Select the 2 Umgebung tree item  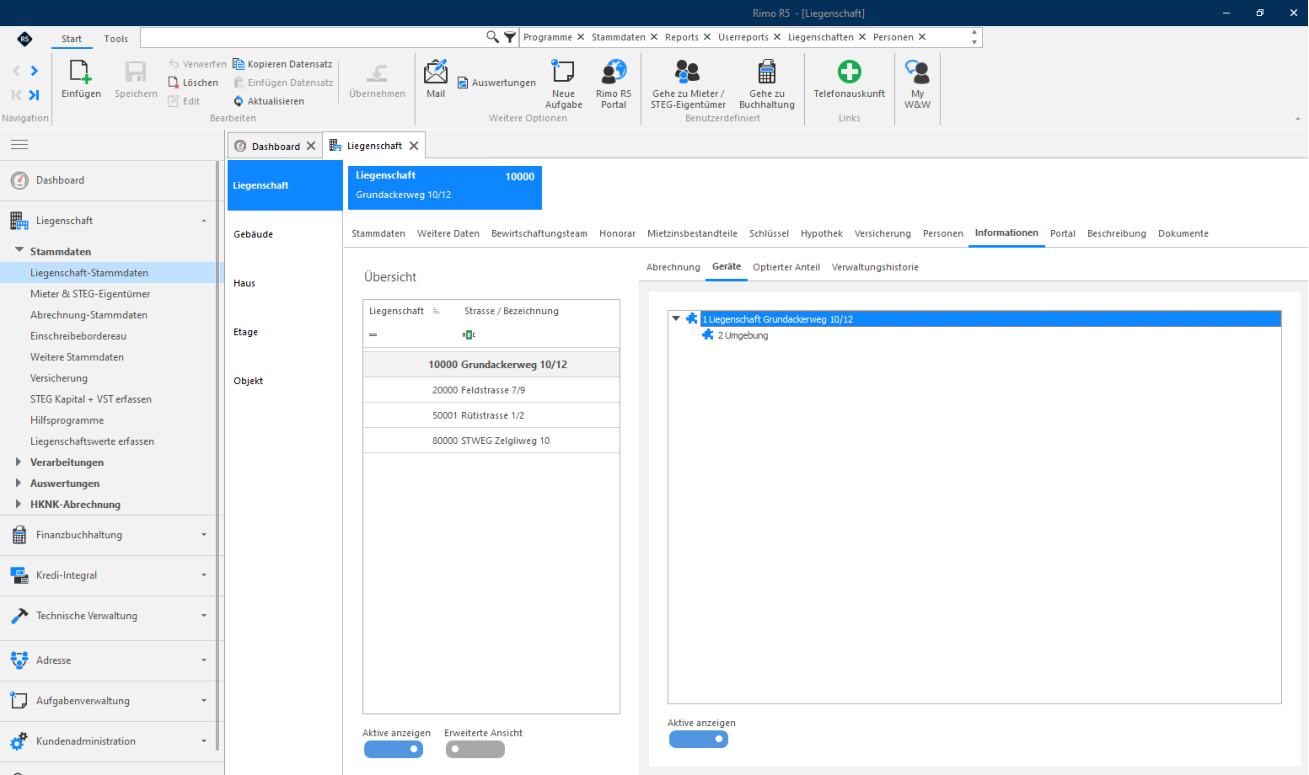tap(743, 335)
